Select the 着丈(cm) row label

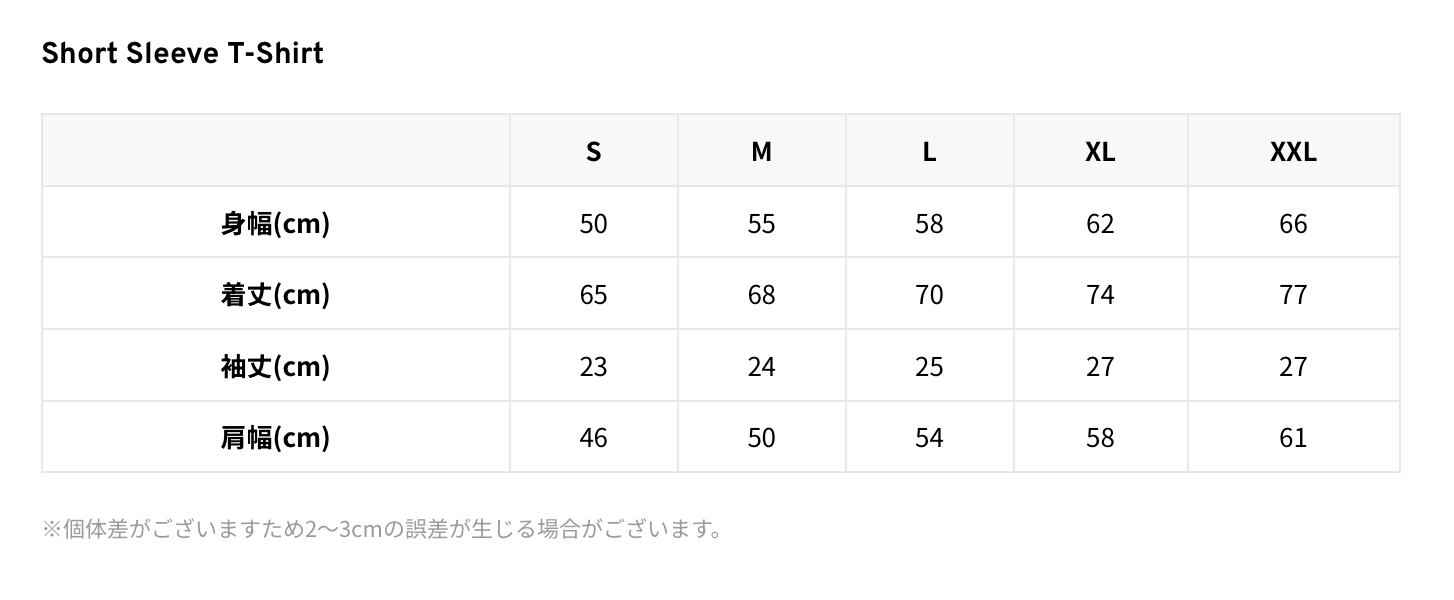coord(275,295)
